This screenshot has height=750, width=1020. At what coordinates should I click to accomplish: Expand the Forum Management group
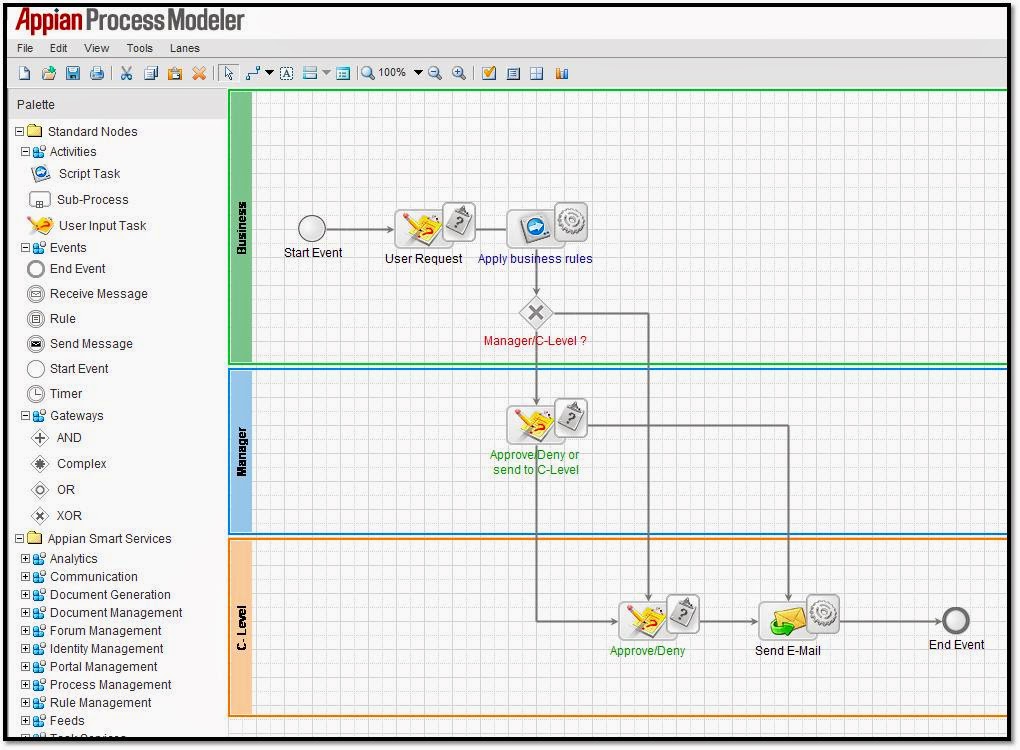coord(25,631)
